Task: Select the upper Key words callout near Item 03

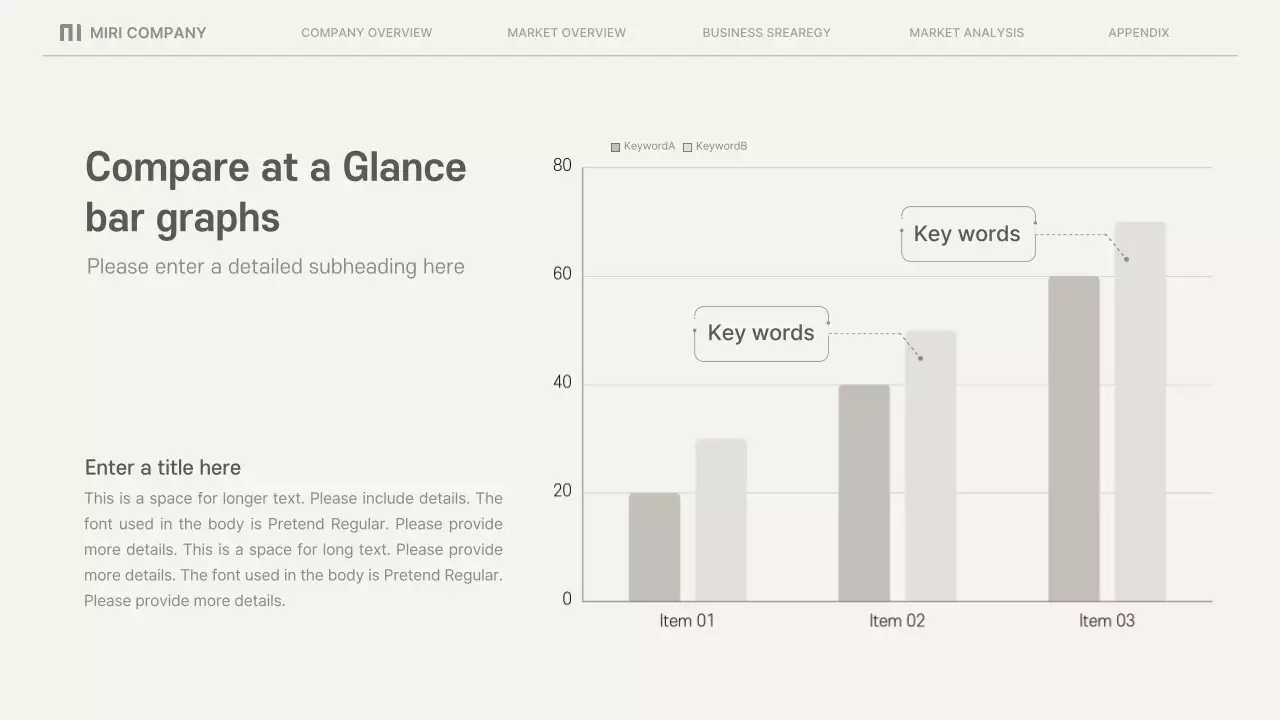Action: point(967,234)
